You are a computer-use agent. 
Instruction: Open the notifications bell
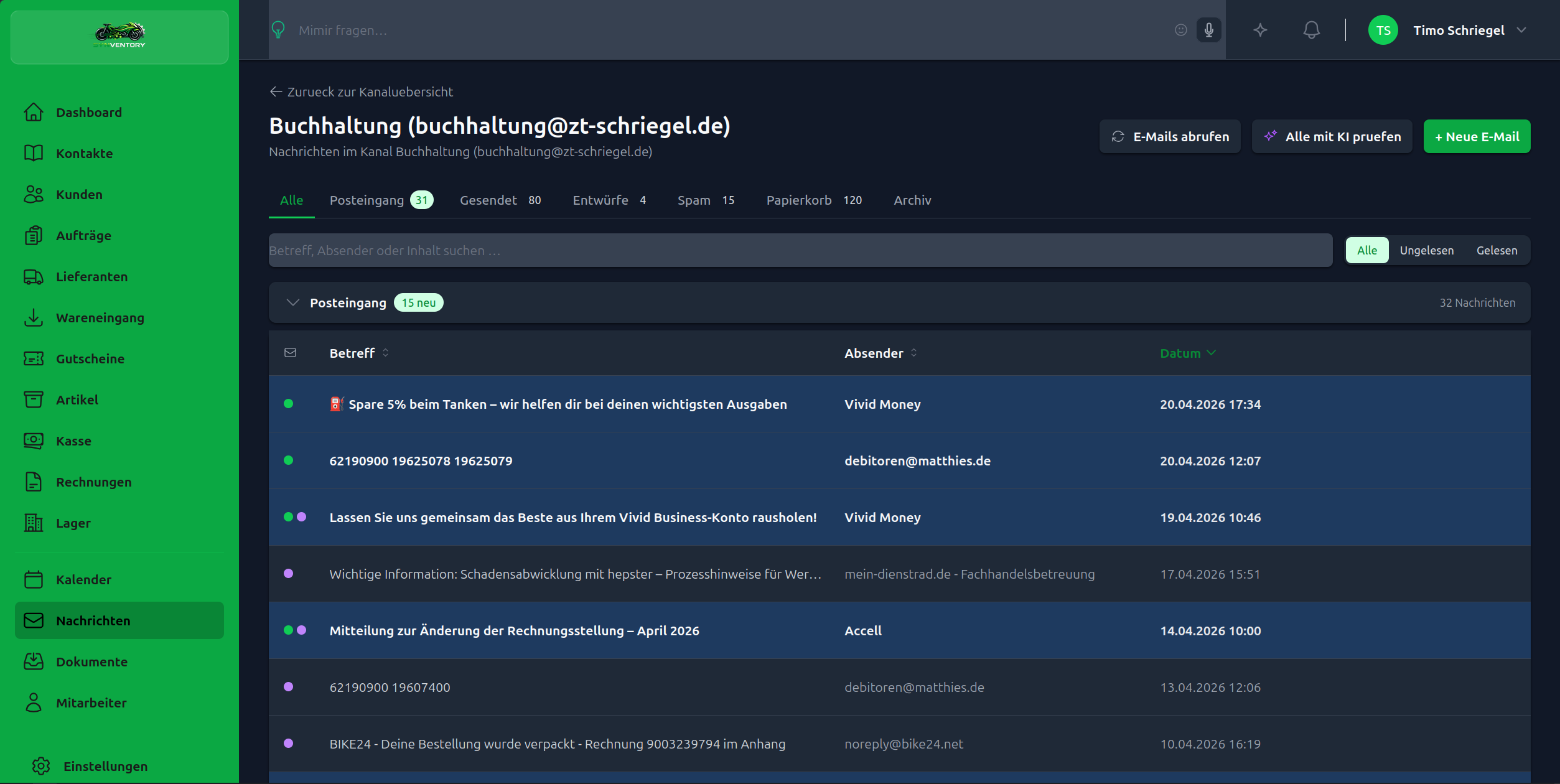1311,30
